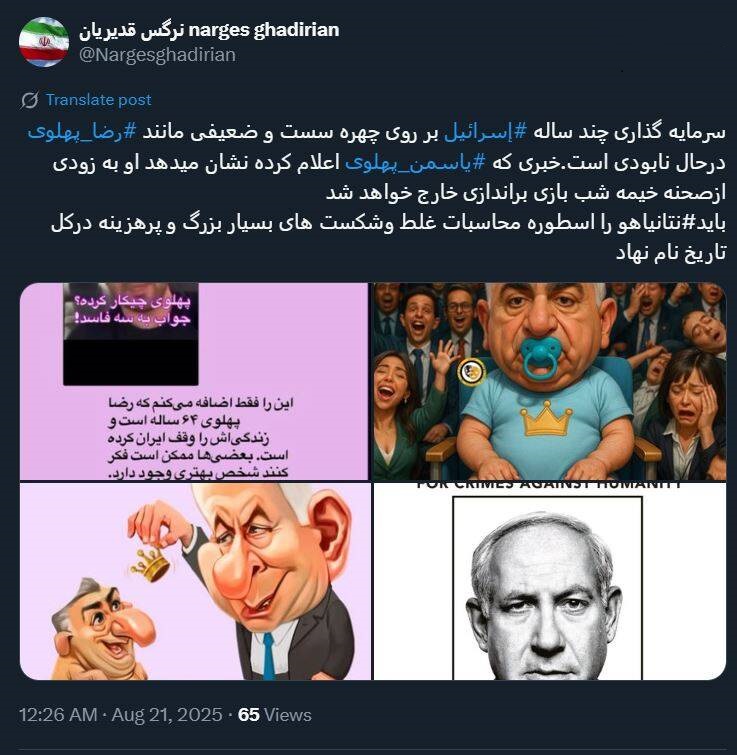Open the black-and-white portrait image
The image size is (737, 755).
coord(550,582)
